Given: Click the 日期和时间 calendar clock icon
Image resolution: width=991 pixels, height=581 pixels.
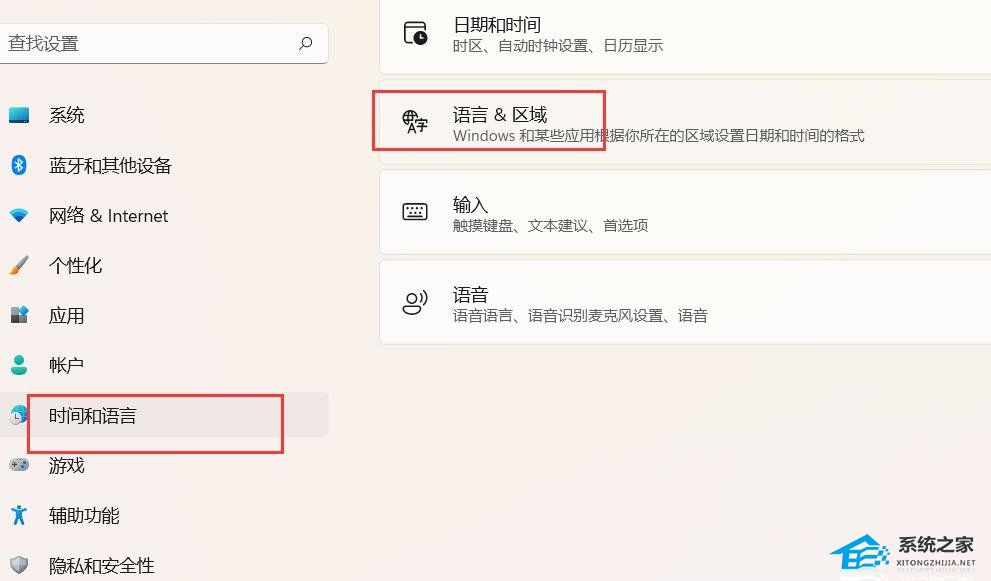Looking at the screenshot, I should tap(415, 33).
